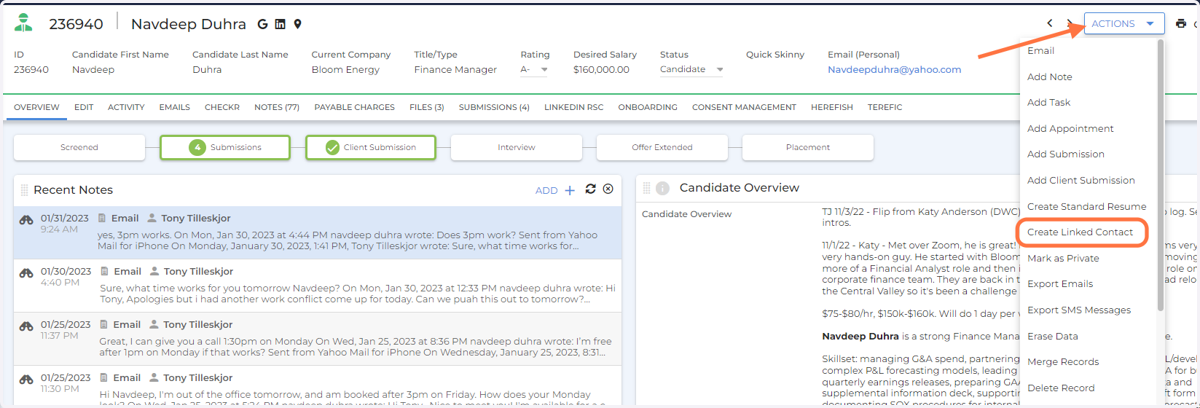Viewport: 1200px width, 408px height.
Task: Choose Create Standard Resume
Action: 1088,206
